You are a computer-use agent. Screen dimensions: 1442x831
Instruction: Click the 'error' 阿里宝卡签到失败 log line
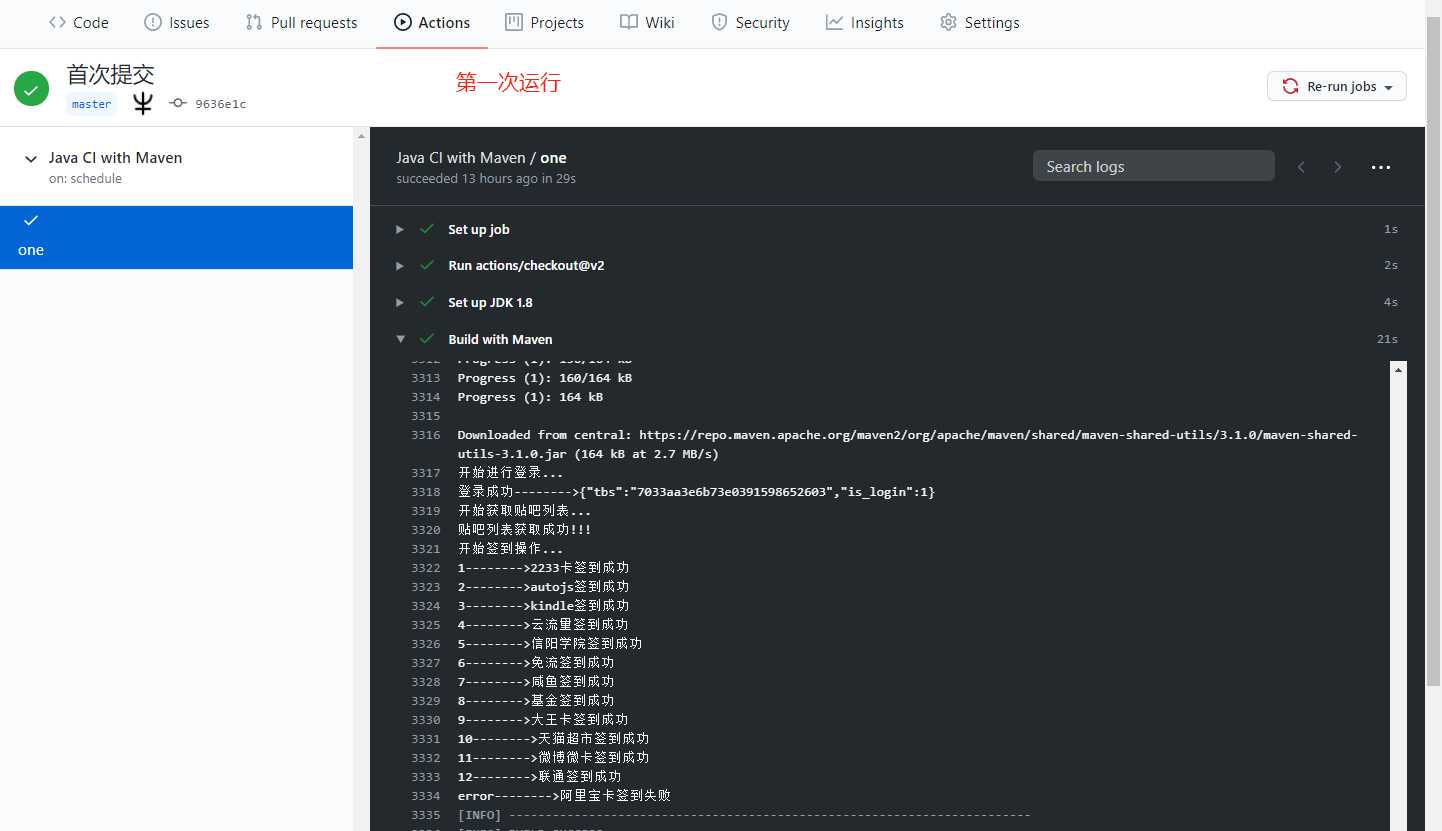pos(563,796)
